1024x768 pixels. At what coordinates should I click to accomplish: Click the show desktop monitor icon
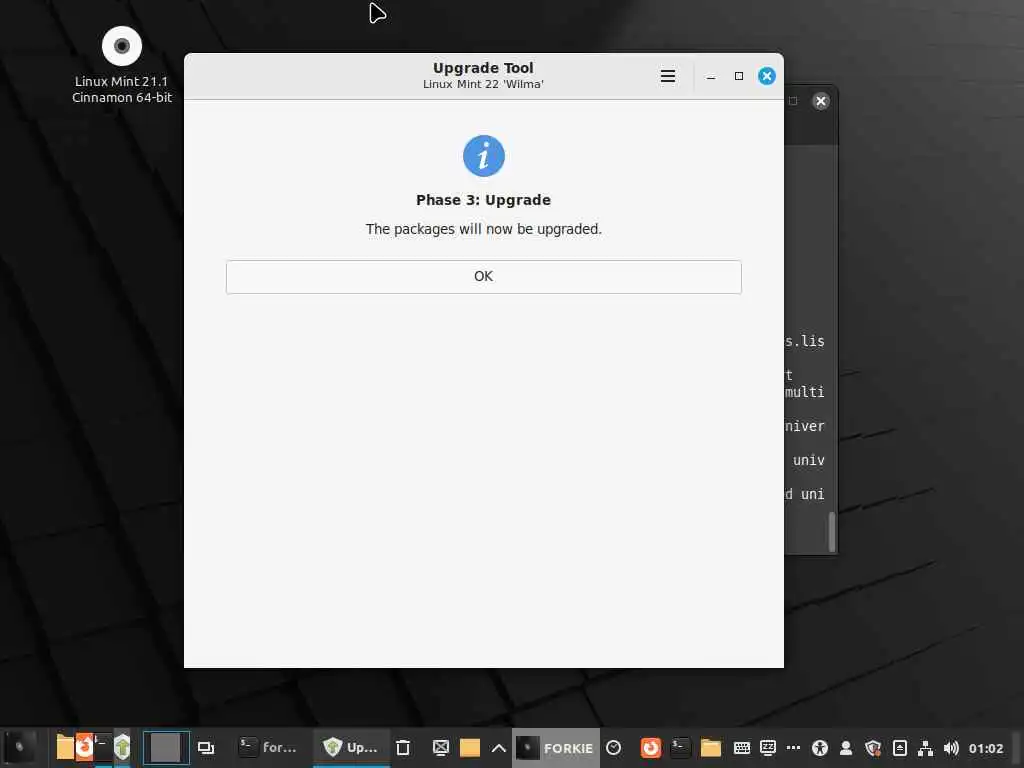(441, 748)
